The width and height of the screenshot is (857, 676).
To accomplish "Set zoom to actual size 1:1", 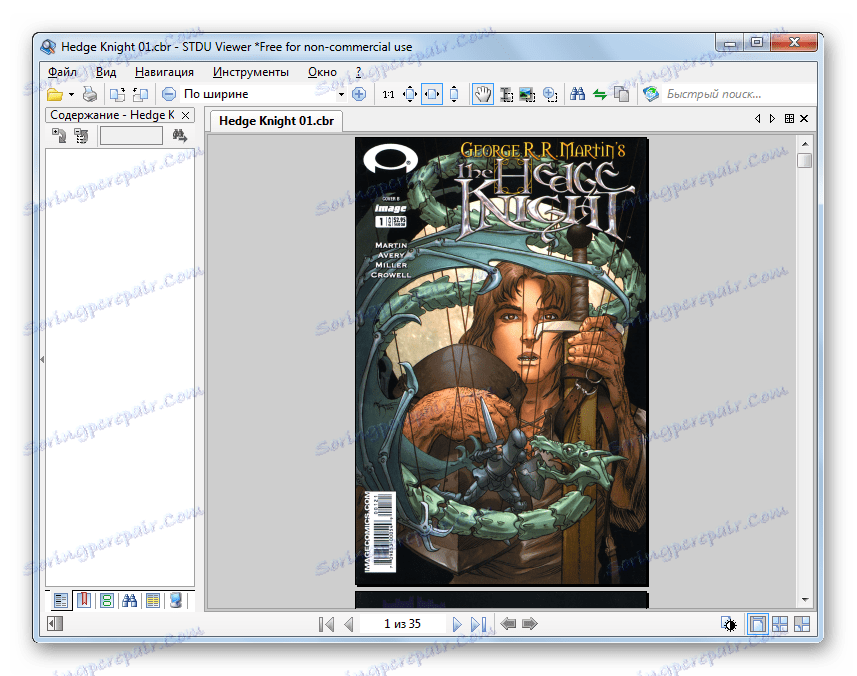I will click(x=388, y=94).
